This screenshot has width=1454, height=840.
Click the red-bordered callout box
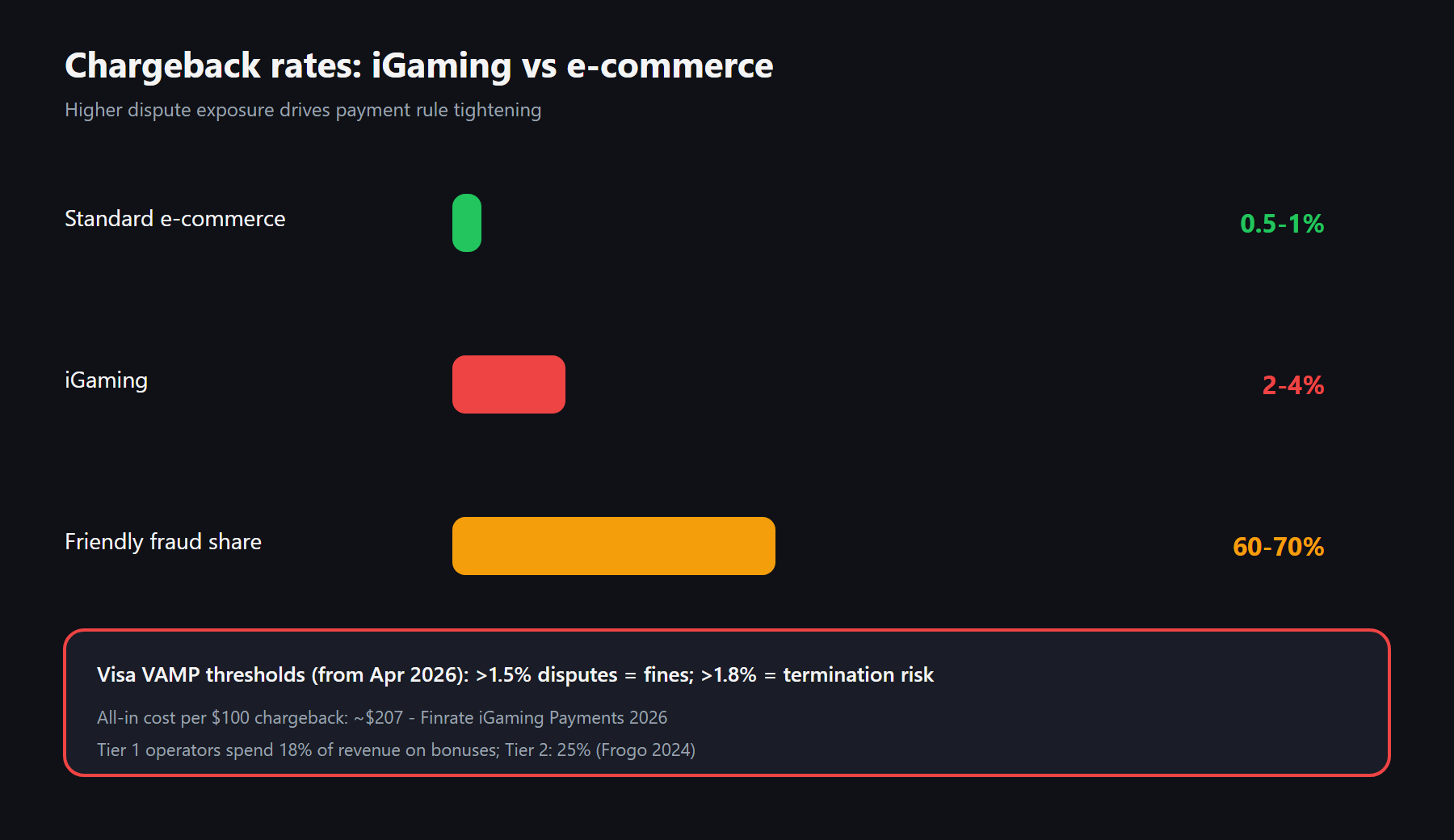click(727, 703)
